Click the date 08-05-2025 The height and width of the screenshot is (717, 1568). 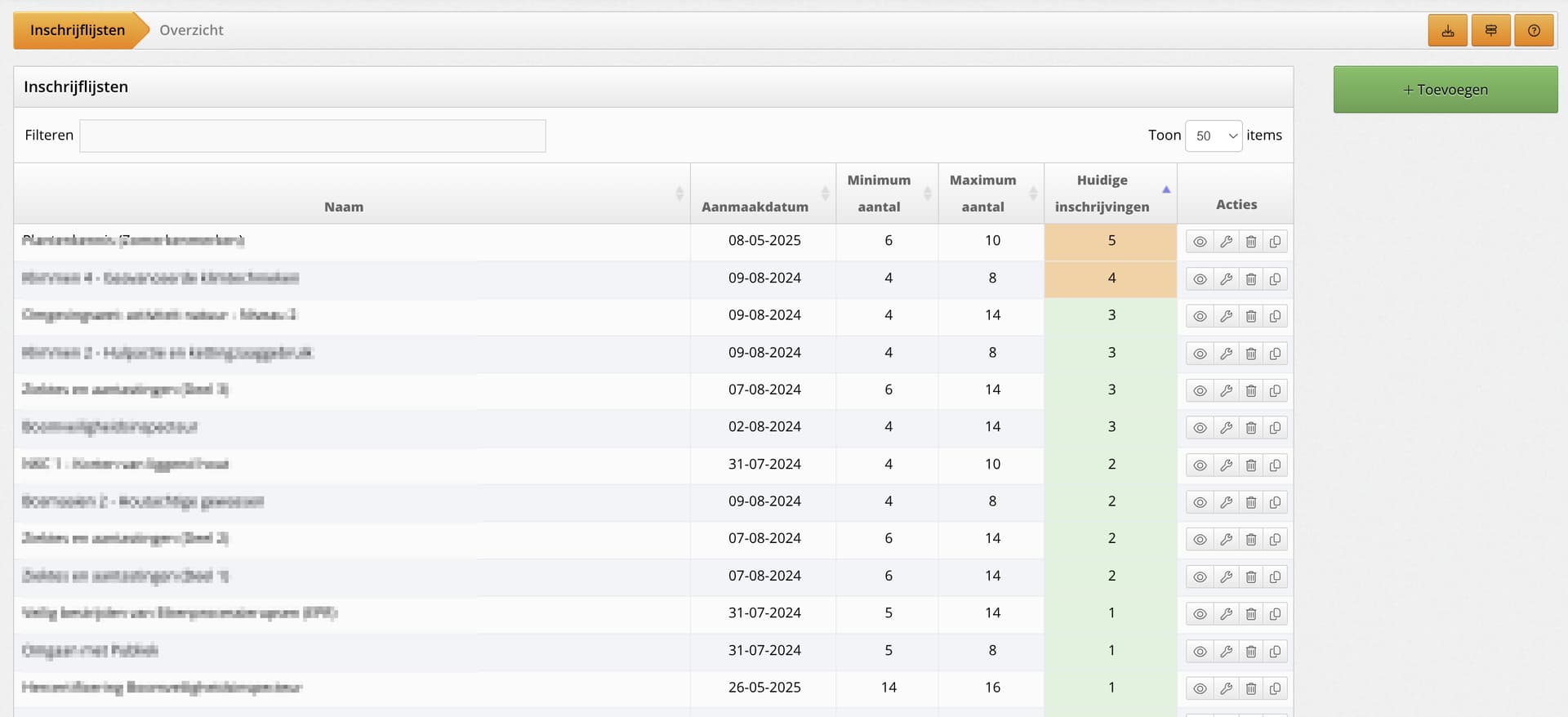[x=764, y=241]
